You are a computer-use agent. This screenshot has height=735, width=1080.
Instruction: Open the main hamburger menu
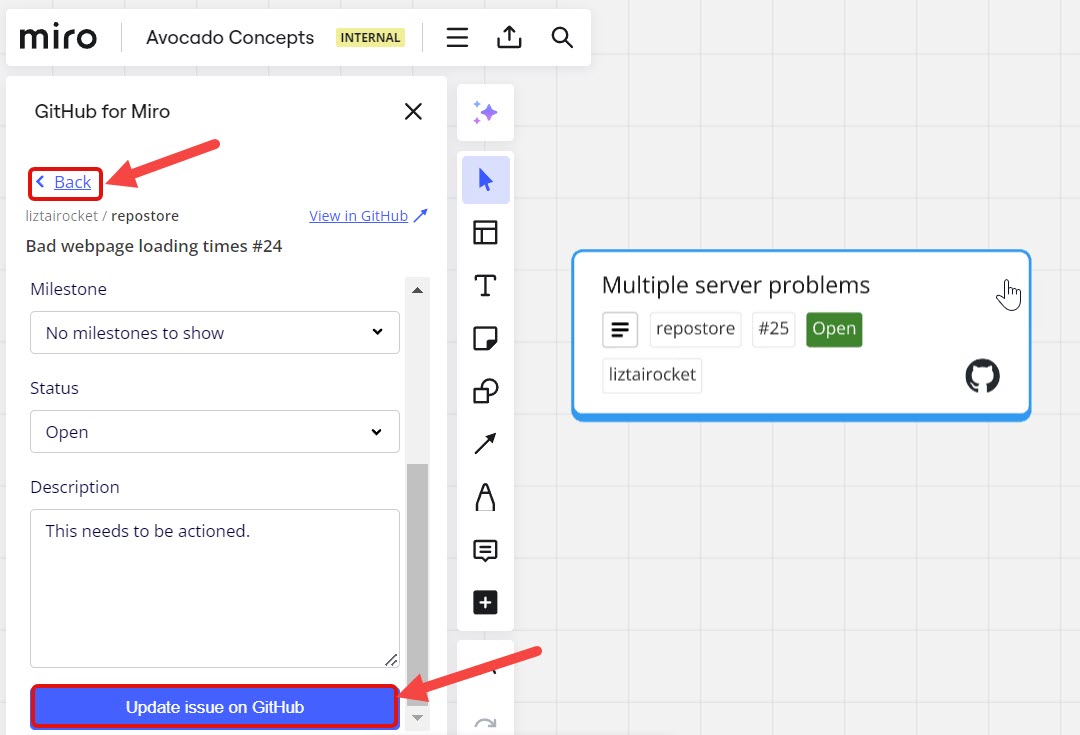pyautogui.click(x=457, y=38)
